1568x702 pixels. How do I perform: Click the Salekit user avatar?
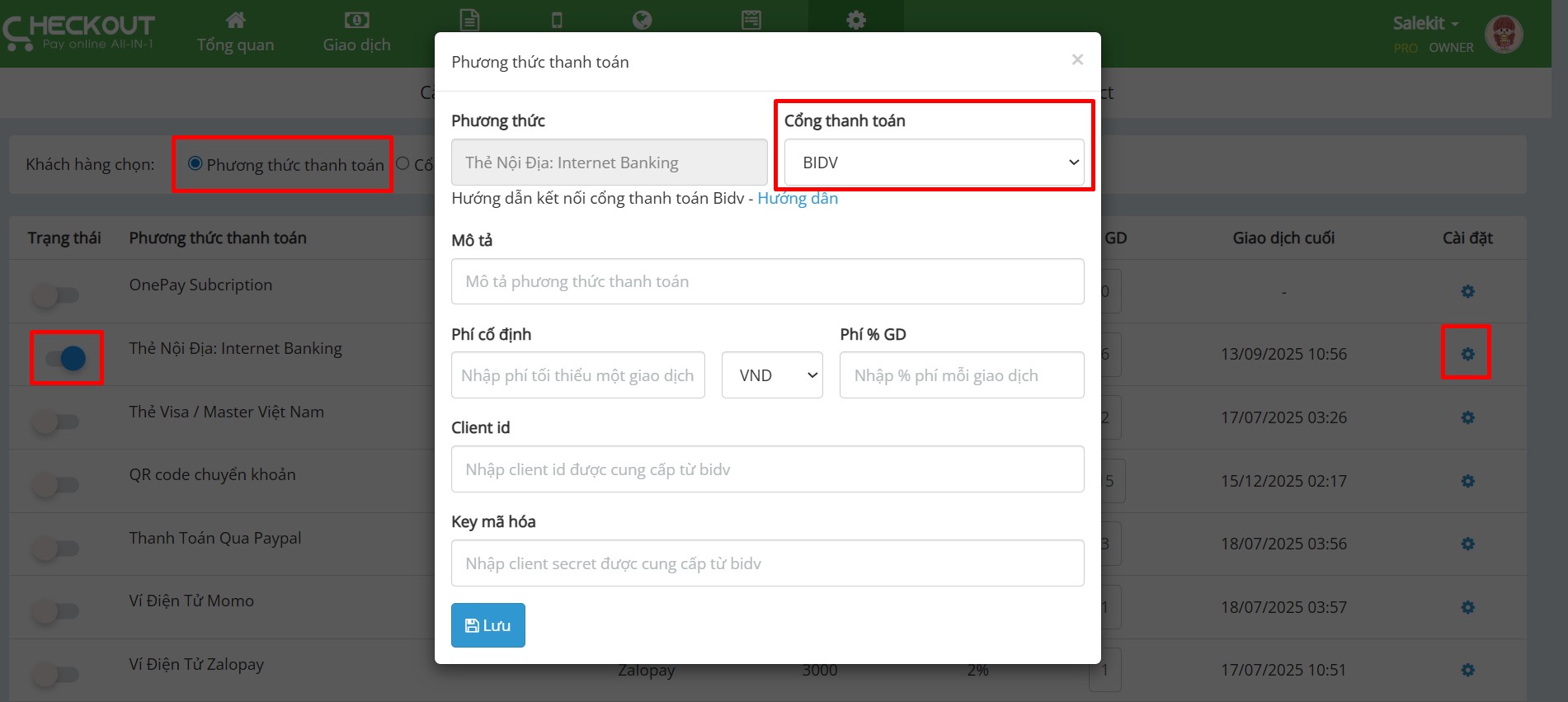pos(1503,35)
